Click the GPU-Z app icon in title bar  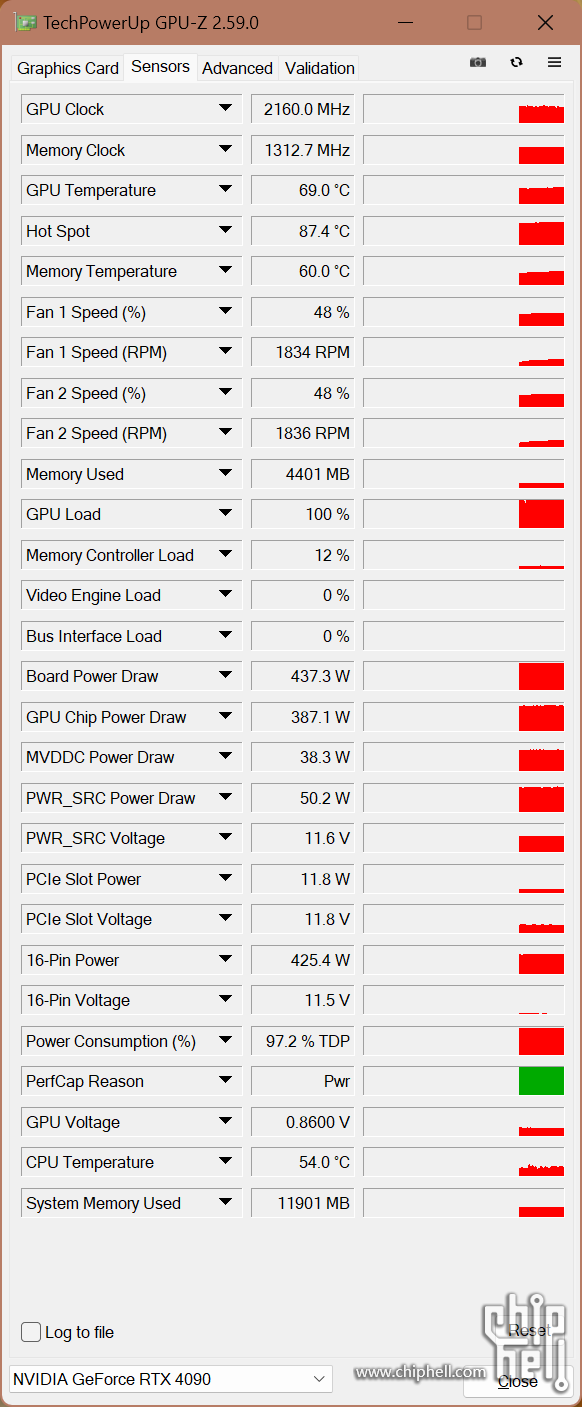point(26,22)
